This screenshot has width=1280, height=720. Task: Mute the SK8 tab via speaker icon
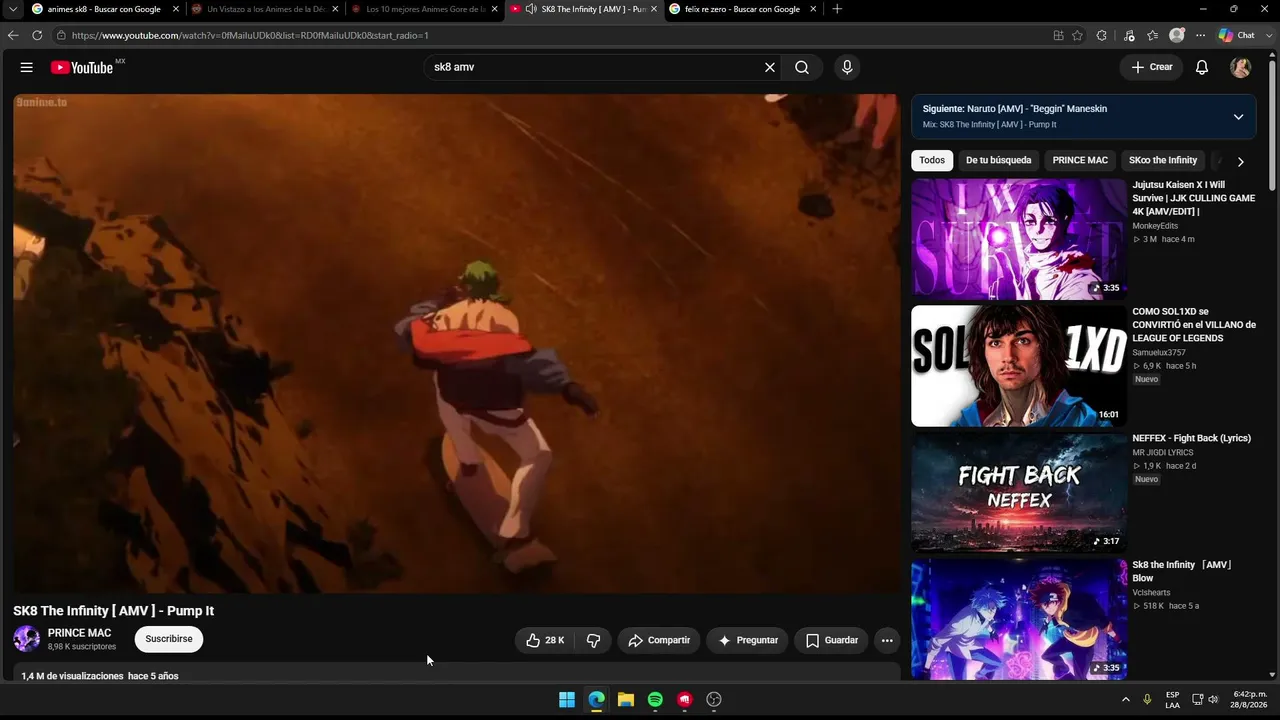530,9
